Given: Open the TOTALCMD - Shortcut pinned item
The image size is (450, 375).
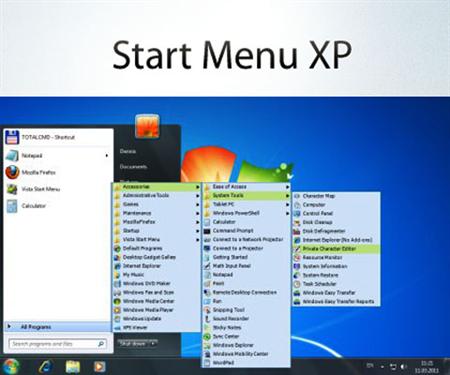Looking at the screenshot, I should pyautogui.click(x=58, y=137).
